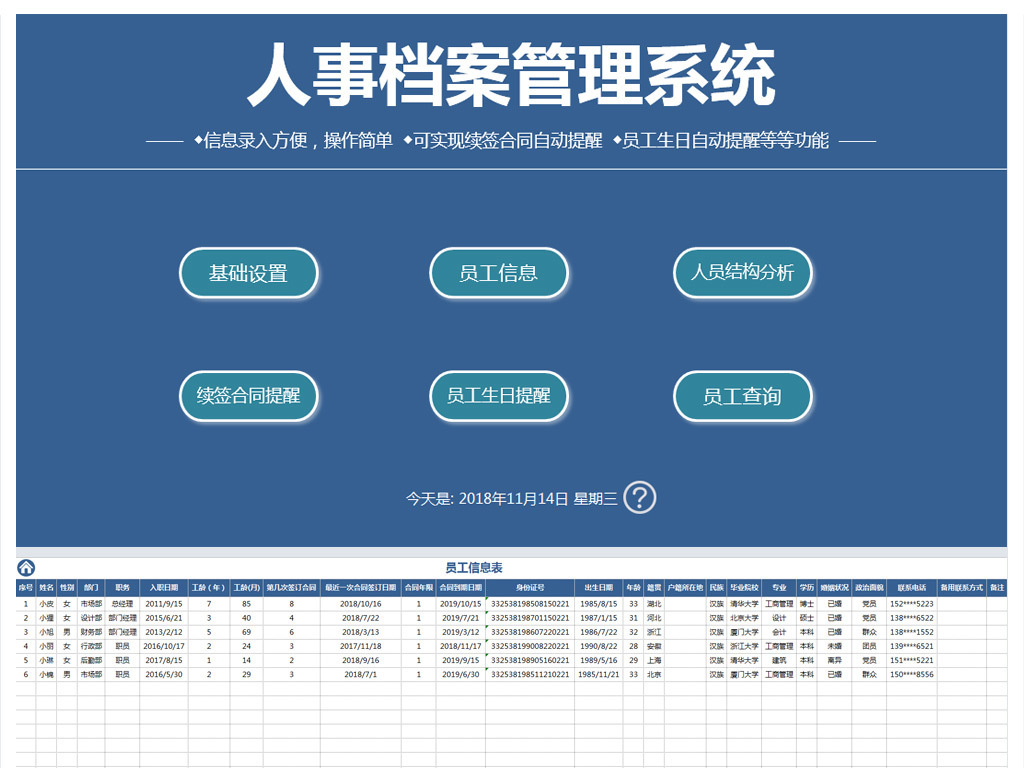1024x768 pixels.
Task: Open 续签合同提醒 (Contract Renewal Reminder)
Action: click(x=248, y=396)
